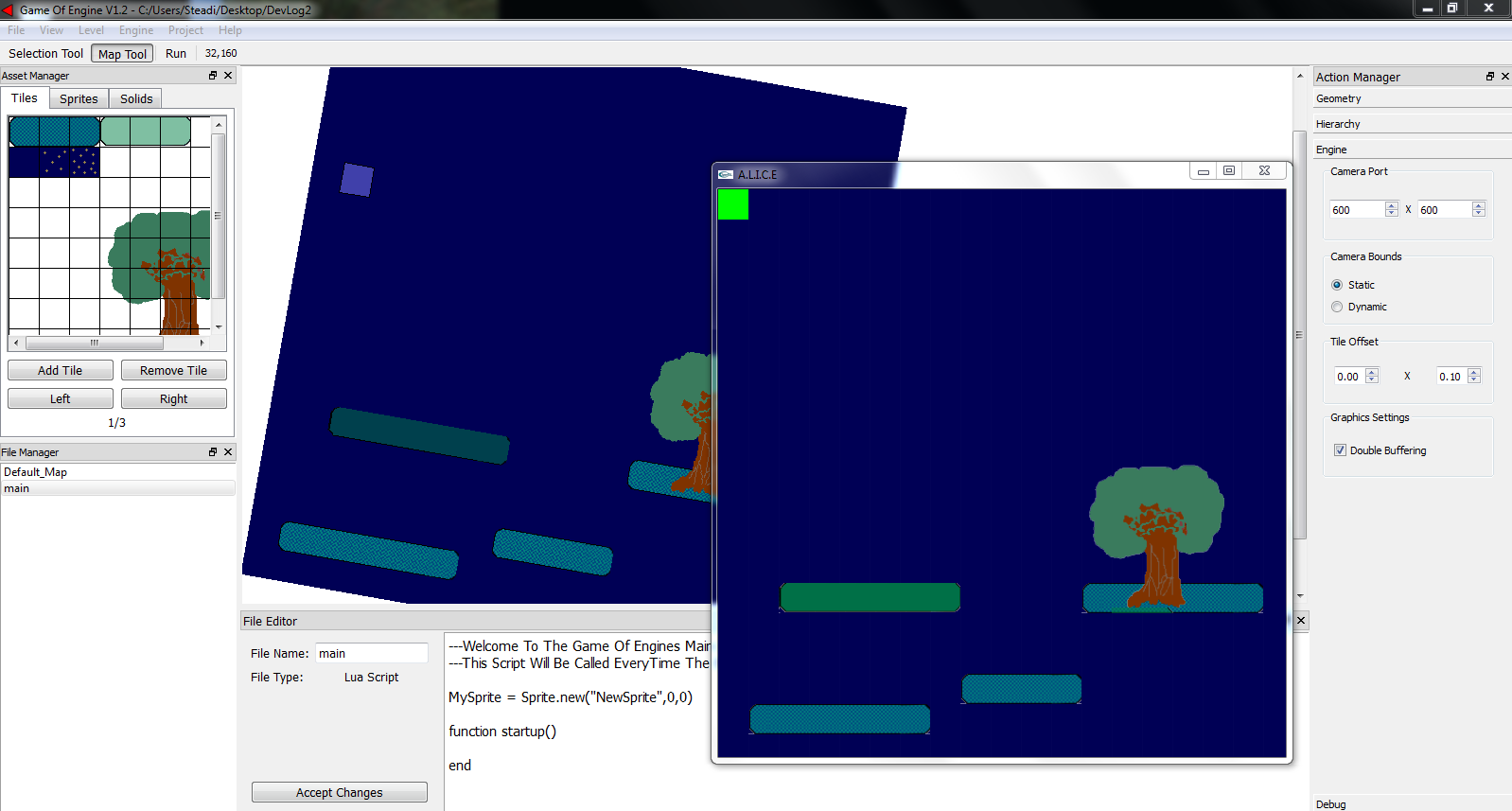Click the map view vertical scrollbar

coord(1300,334)
